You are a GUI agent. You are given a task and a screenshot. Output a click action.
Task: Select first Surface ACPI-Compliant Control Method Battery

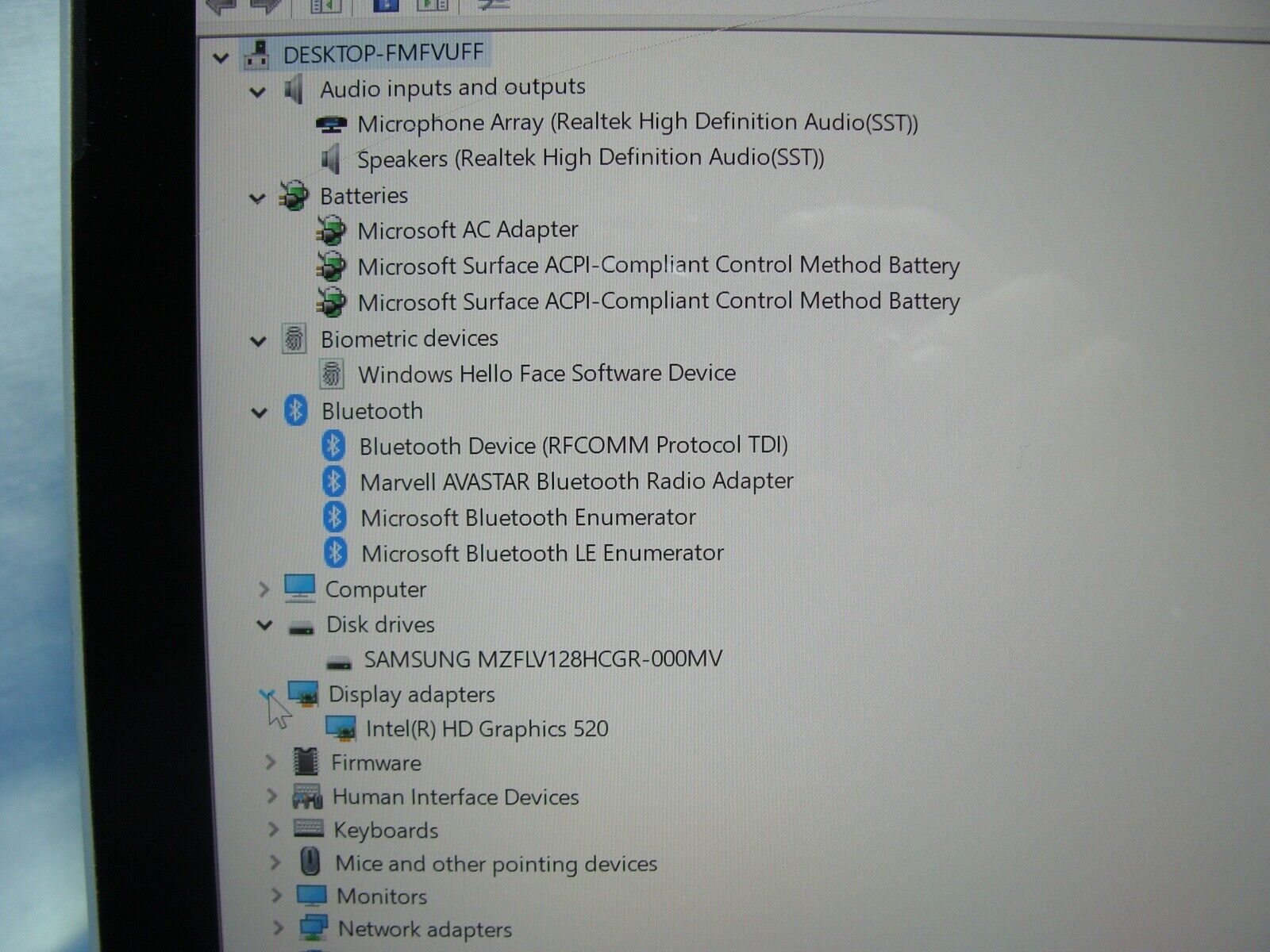[x=659, y=266]
